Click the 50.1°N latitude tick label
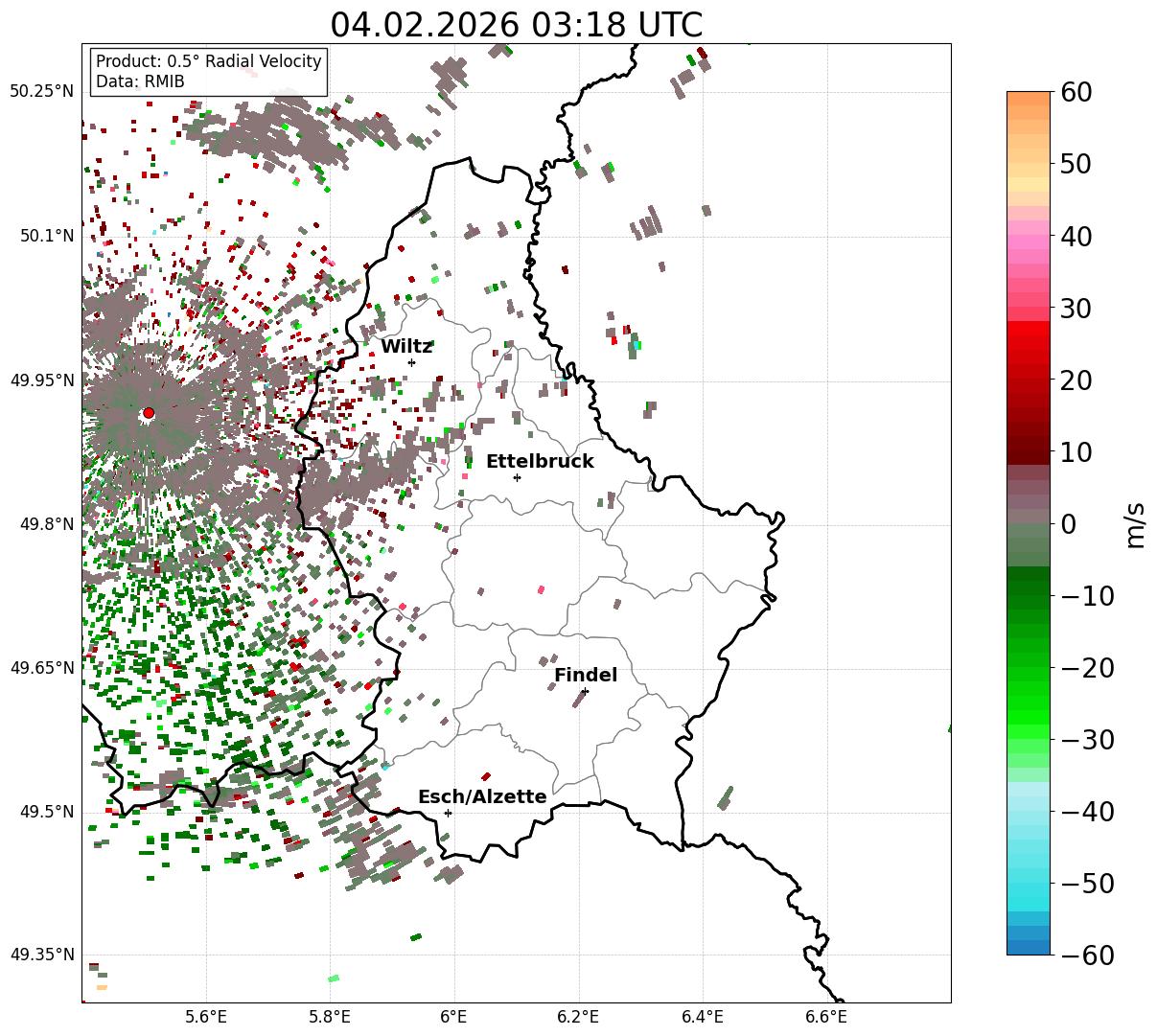Image resolution: width=1157 pixels, height=1036 pixels. [x=46, y=236]
